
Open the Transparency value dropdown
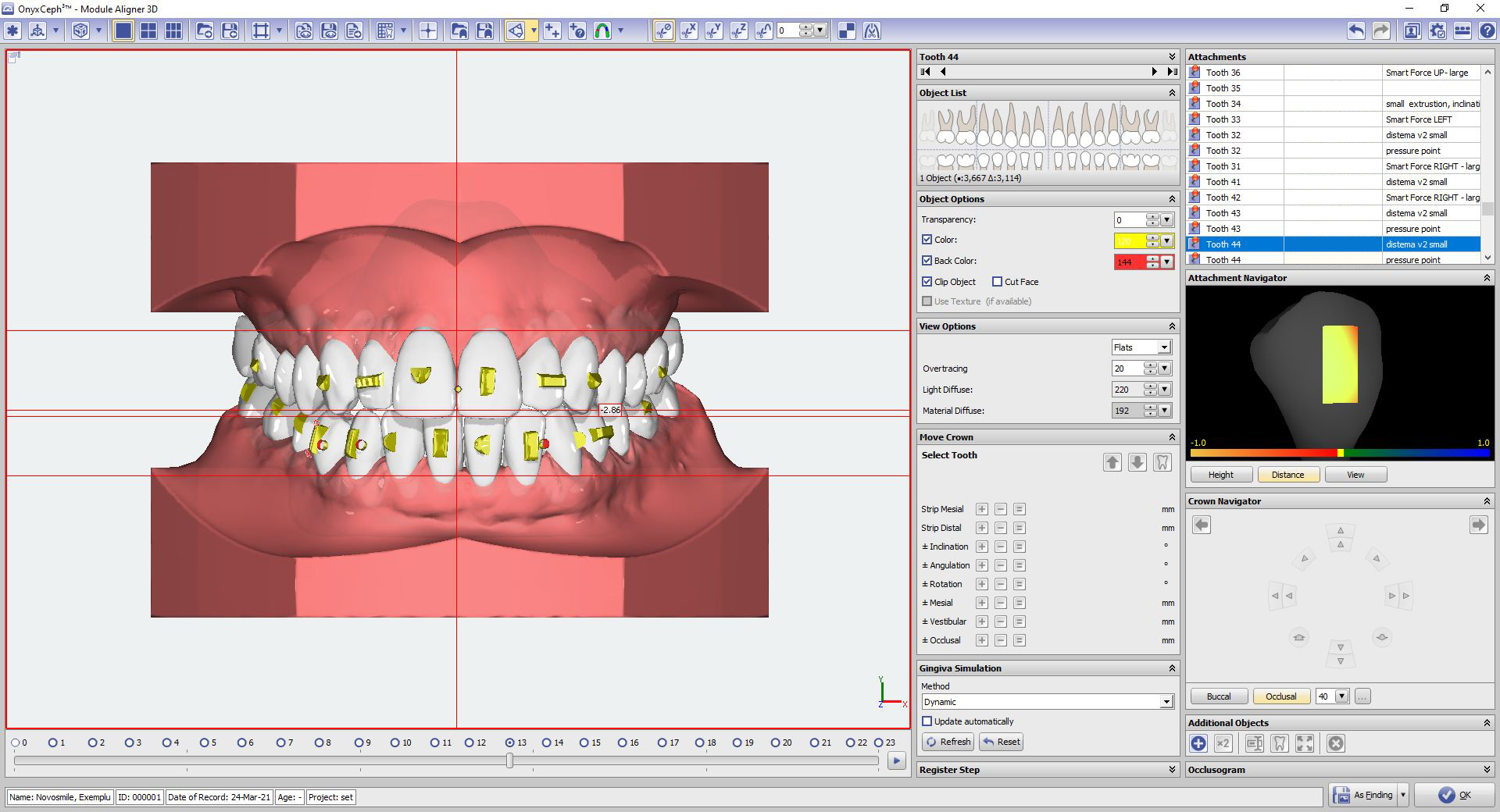(1166, 220)
